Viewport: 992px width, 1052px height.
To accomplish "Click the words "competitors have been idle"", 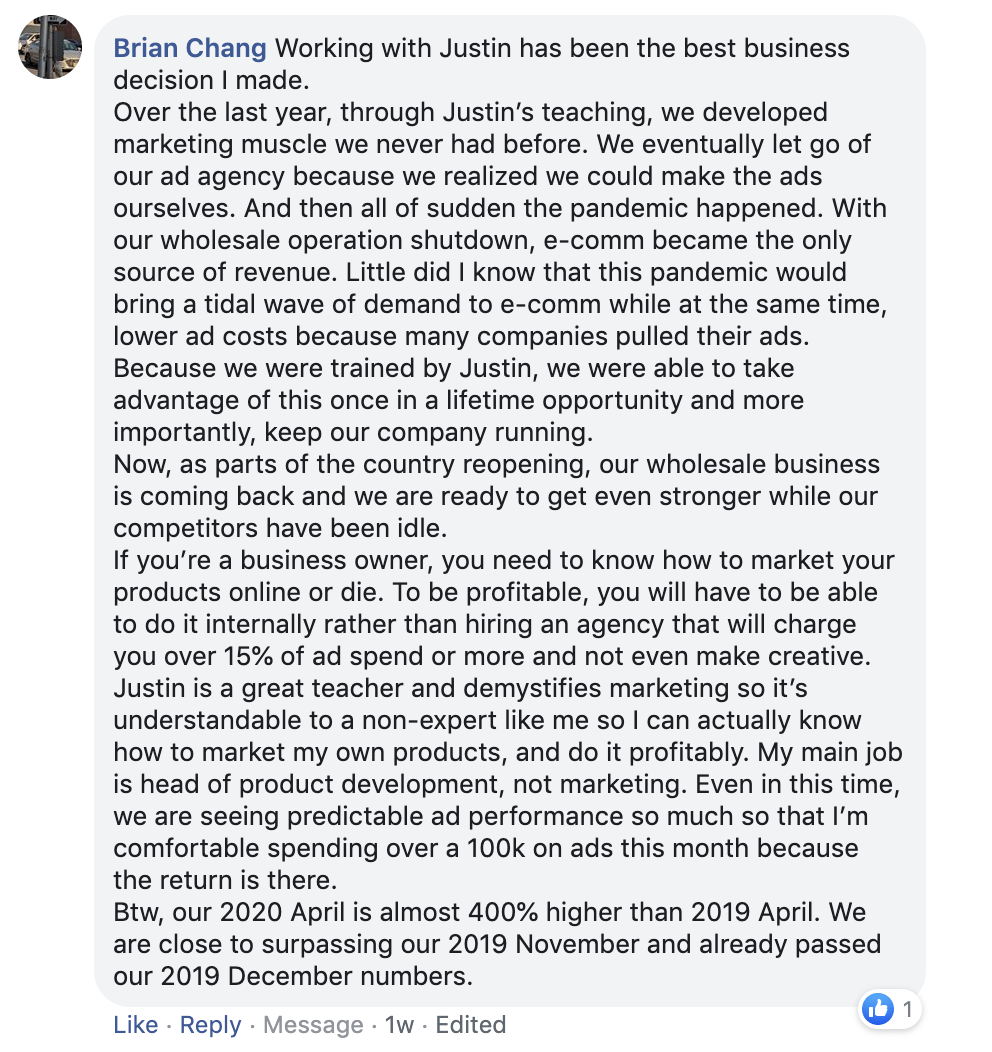I will coord(280,528).
